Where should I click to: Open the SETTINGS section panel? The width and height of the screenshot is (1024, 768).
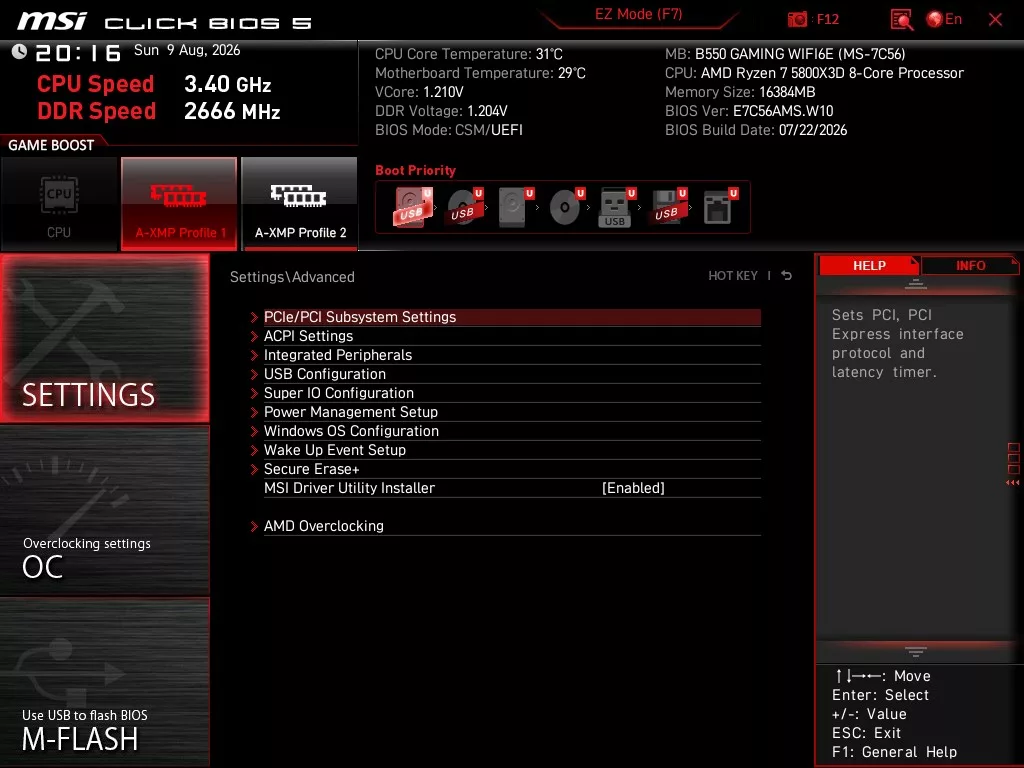click(104, 338)
